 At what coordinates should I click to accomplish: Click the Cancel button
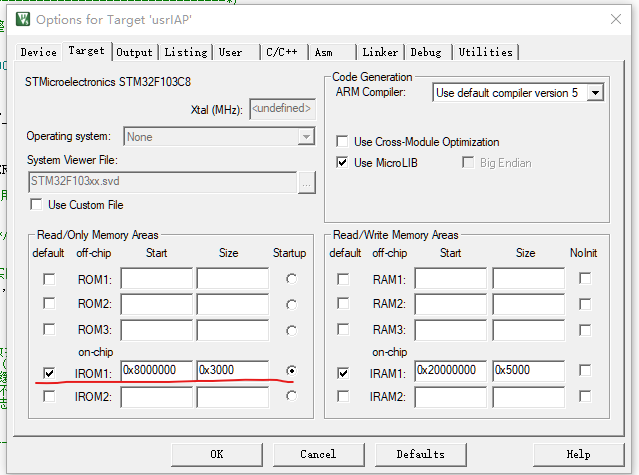click(x=318, y=454)
